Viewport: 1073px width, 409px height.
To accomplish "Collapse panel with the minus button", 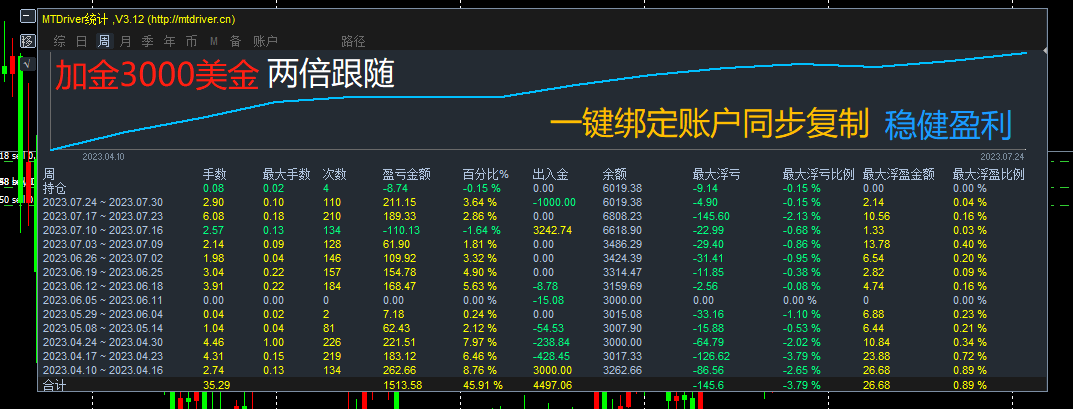I will pos(28,16).
